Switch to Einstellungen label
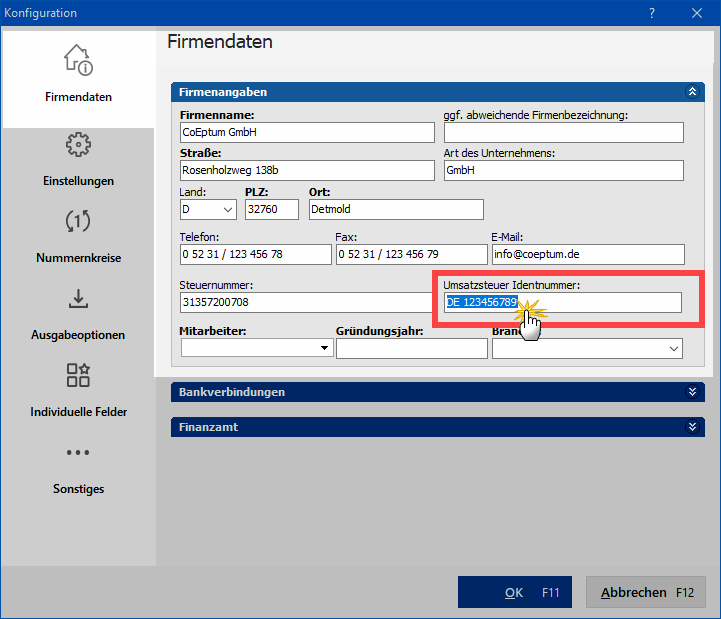Viewport: 721px width, 619px height. [x=78, y=181]
